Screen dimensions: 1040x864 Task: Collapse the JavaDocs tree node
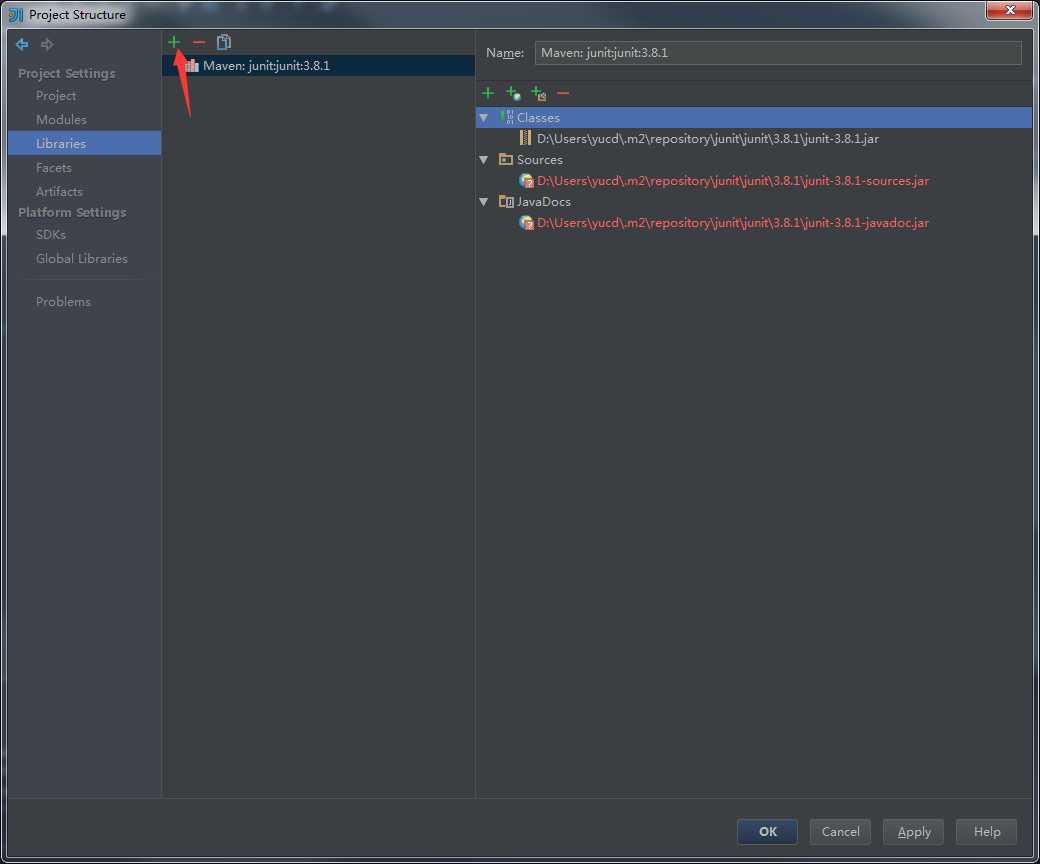coord(484,202)
